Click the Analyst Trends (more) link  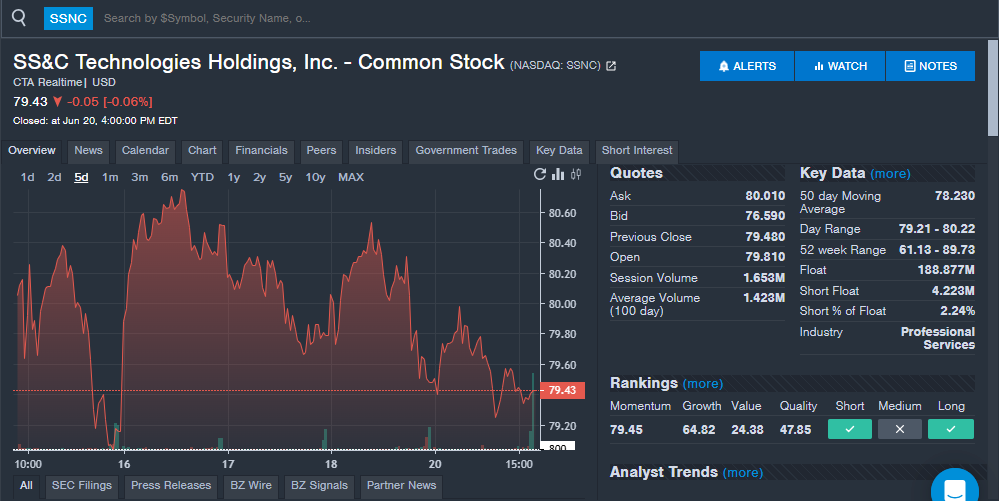743,472
